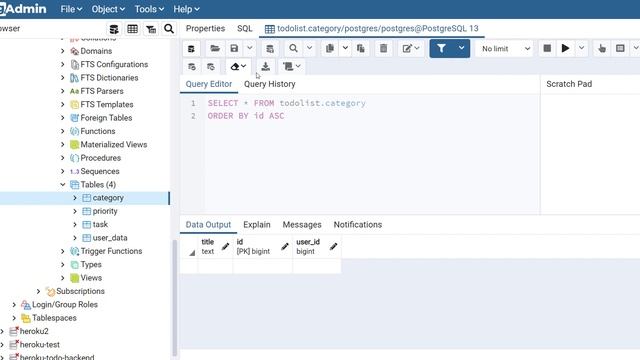
Task: Expand the category table node
Action: (75, 198)
